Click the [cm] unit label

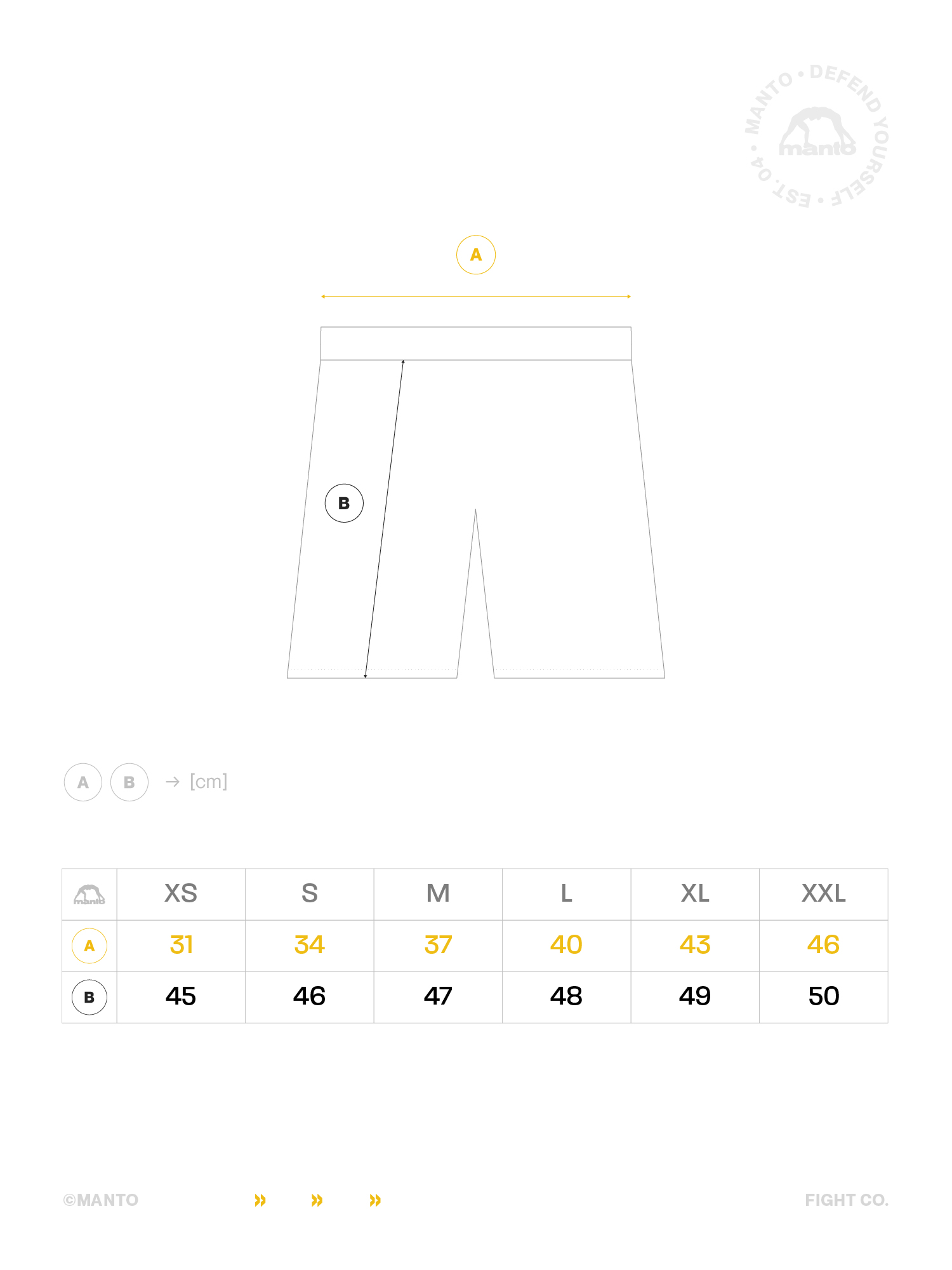pyautogui.click(x=209, y=782)
